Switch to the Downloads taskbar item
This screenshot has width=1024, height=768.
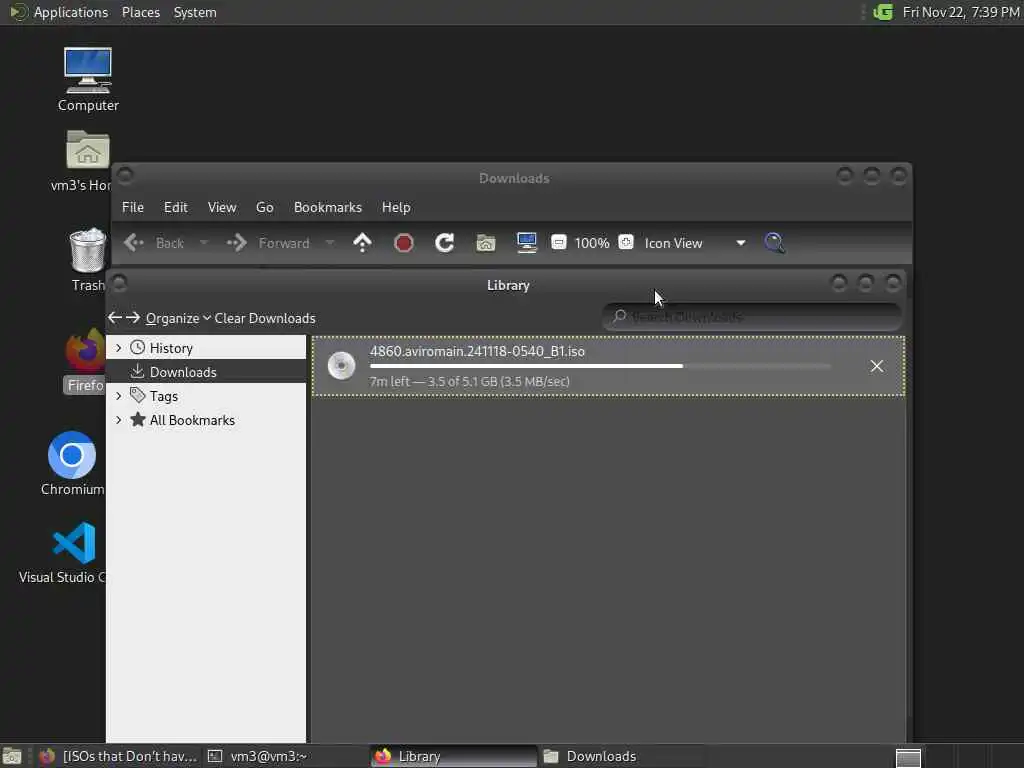click(620, 756)
